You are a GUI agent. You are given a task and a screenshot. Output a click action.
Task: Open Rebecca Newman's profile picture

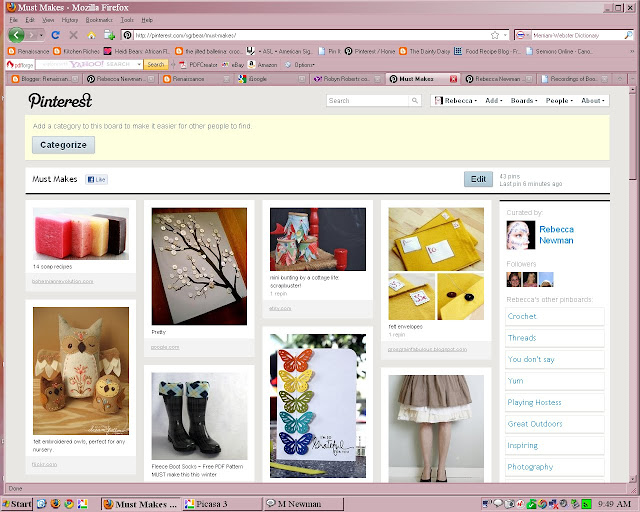(520, 235)
